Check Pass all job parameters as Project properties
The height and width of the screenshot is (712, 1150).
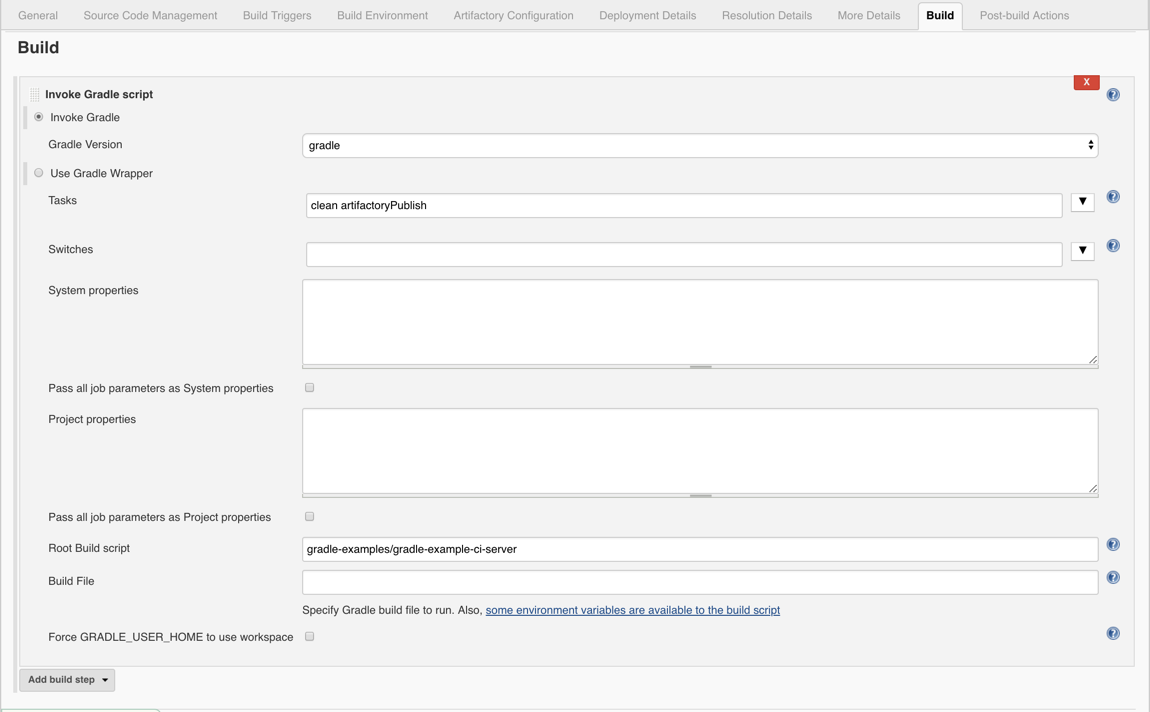309,516
